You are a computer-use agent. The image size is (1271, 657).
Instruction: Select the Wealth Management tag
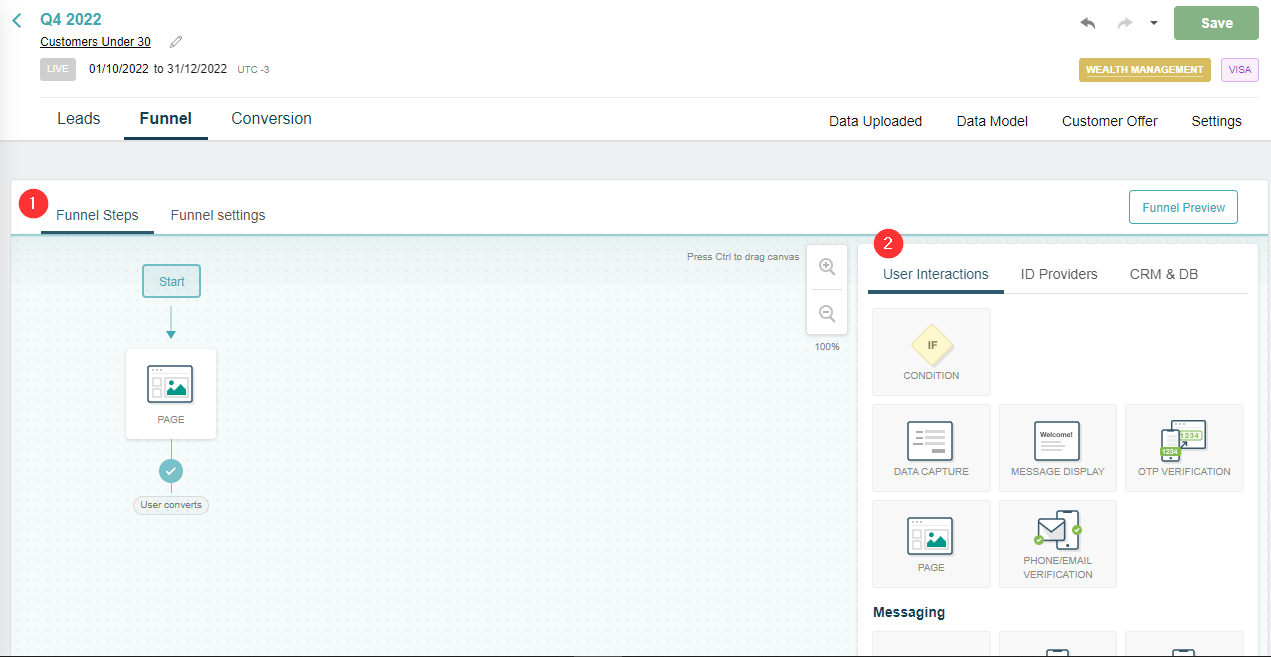coord(1144,70)
